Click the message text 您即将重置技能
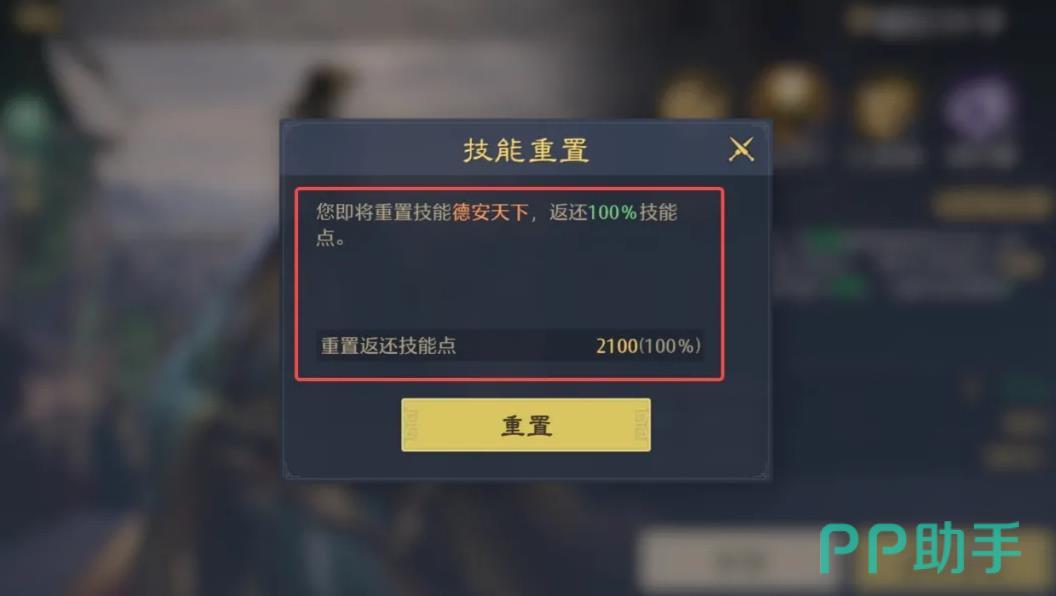The width and height of the screenshot is (1056, 596). pyautogui.click(x=384, y=213)
